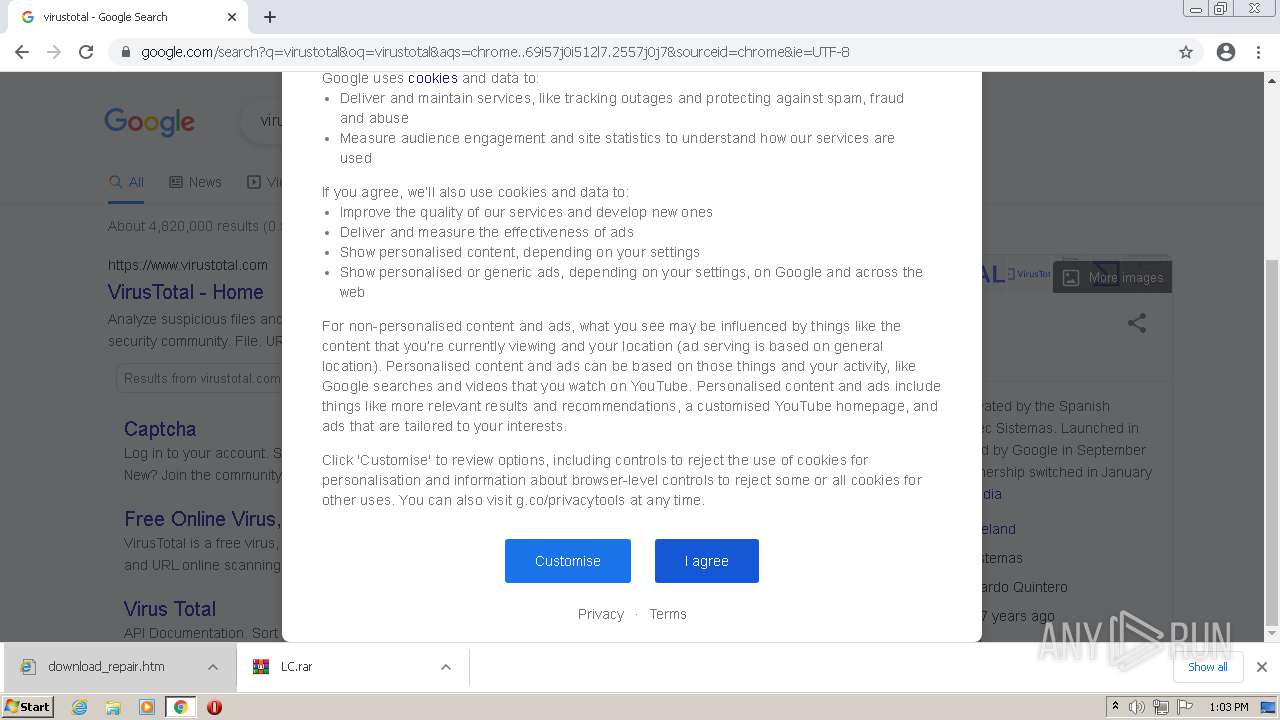Open the Chrome profile account icon
The height and width of the screenshot is (720, 1280).
(1226, 52)
